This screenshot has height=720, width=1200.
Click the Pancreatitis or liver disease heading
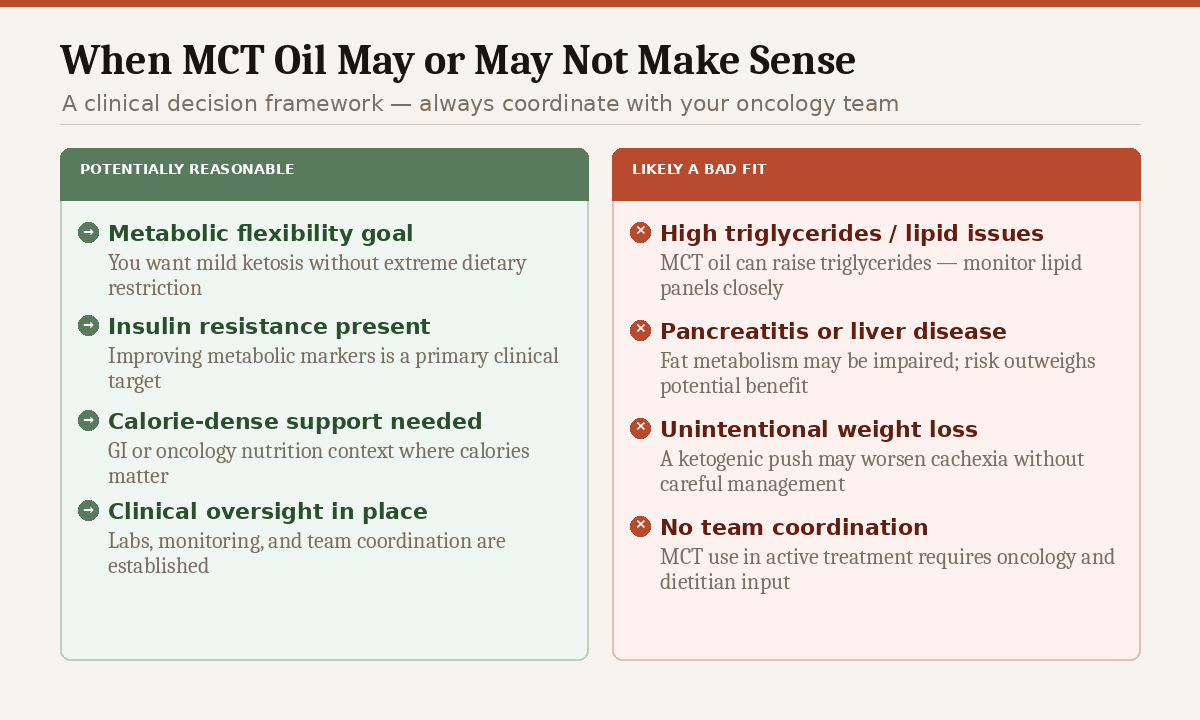click(x=833, y=332)
